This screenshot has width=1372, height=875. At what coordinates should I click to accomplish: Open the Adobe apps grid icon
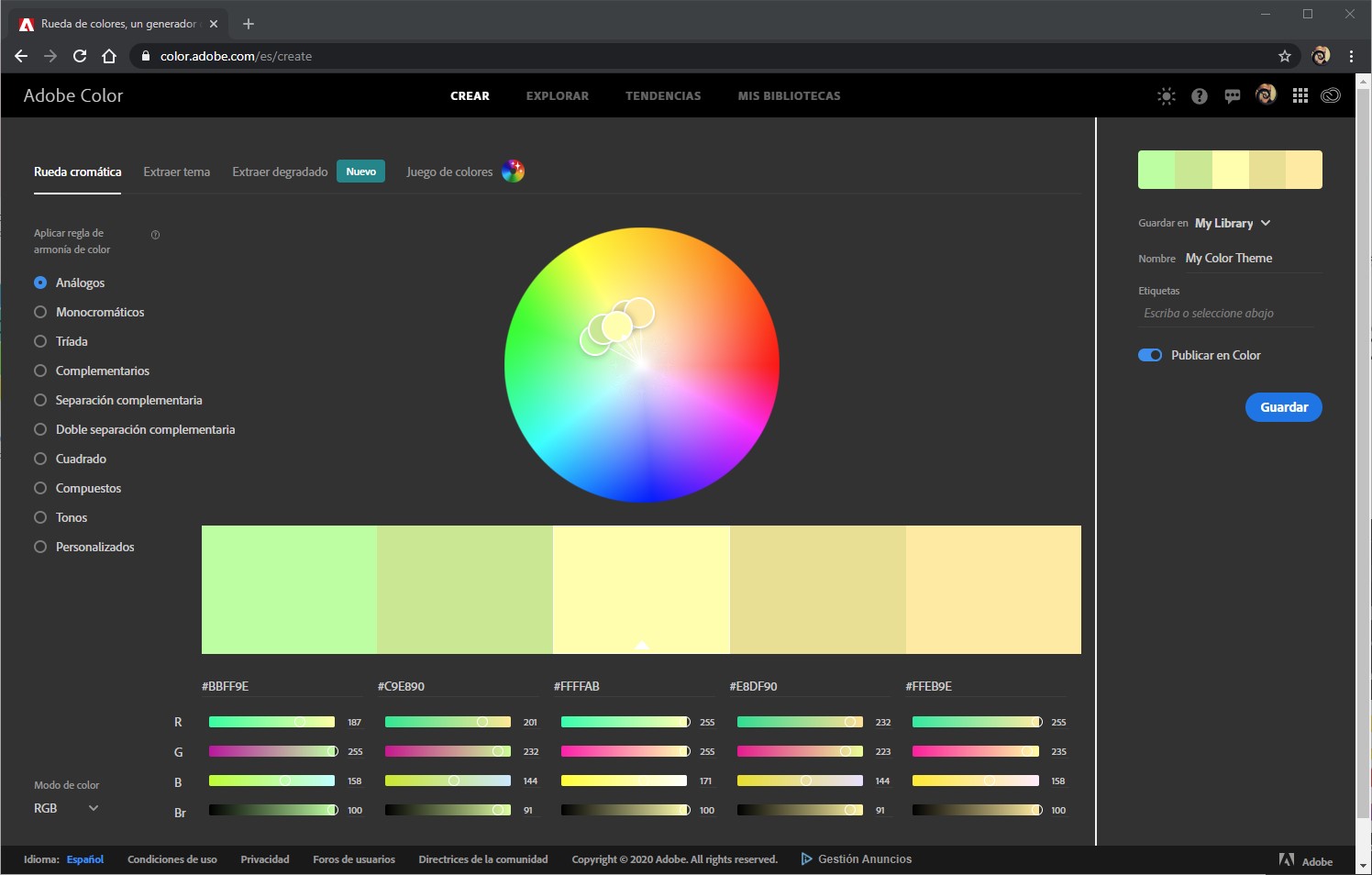pyautogui.click(x=1300, y=95)
